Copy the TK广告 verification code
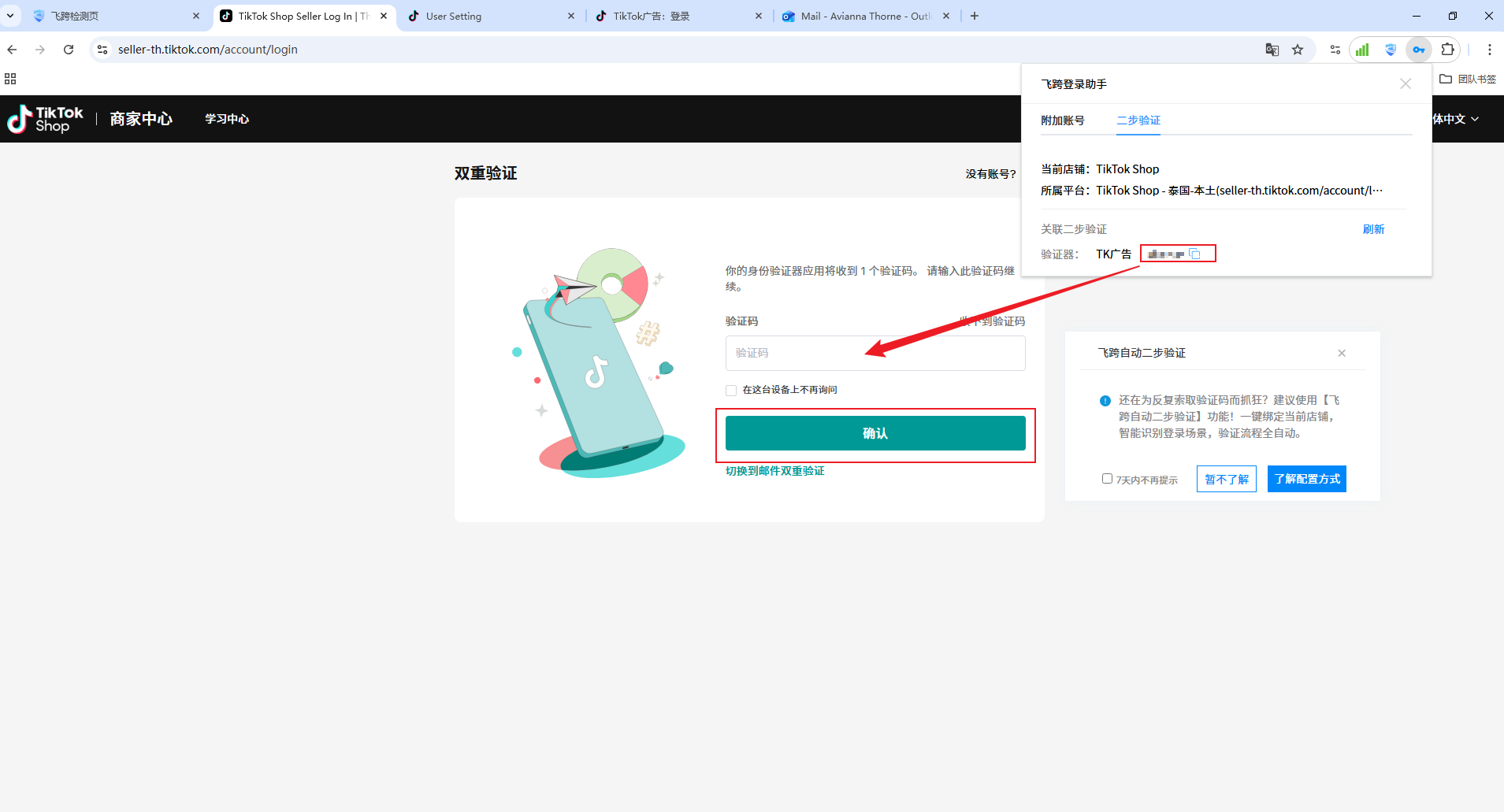 [x=1195, y=254]
